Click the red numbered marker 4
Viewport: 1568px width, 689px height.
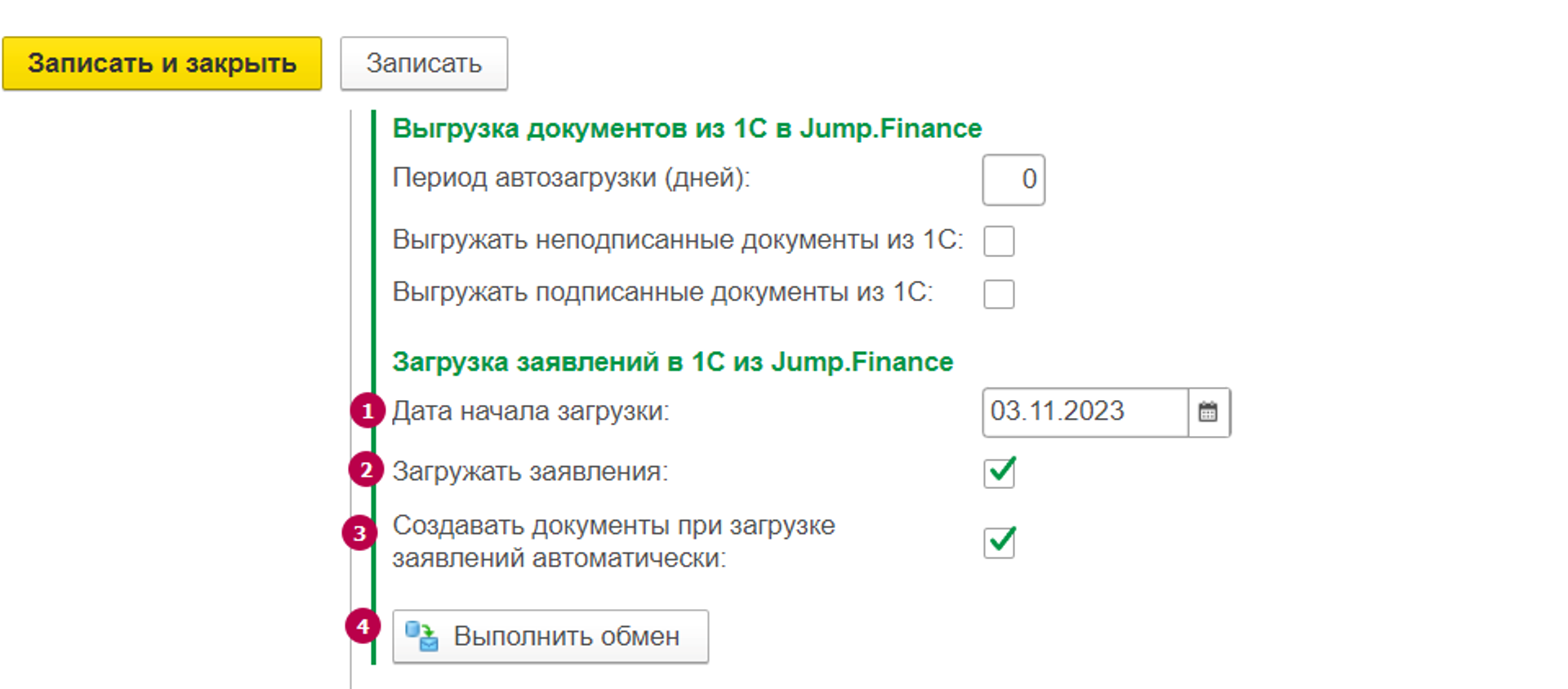click(x=363, y=627)
